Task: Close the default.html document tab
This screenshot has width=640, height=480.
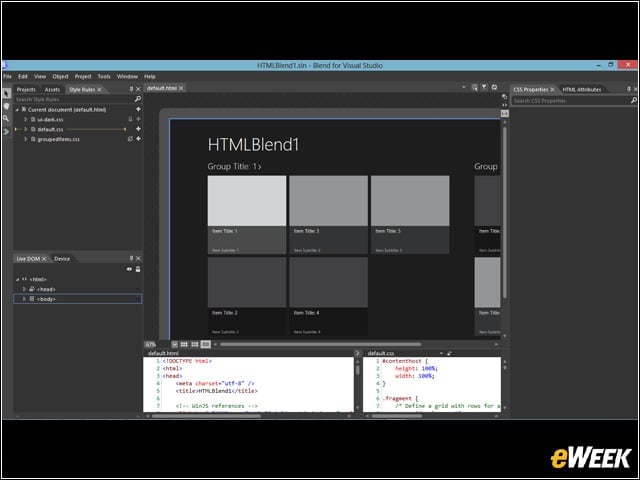Action: coord(181,88)
